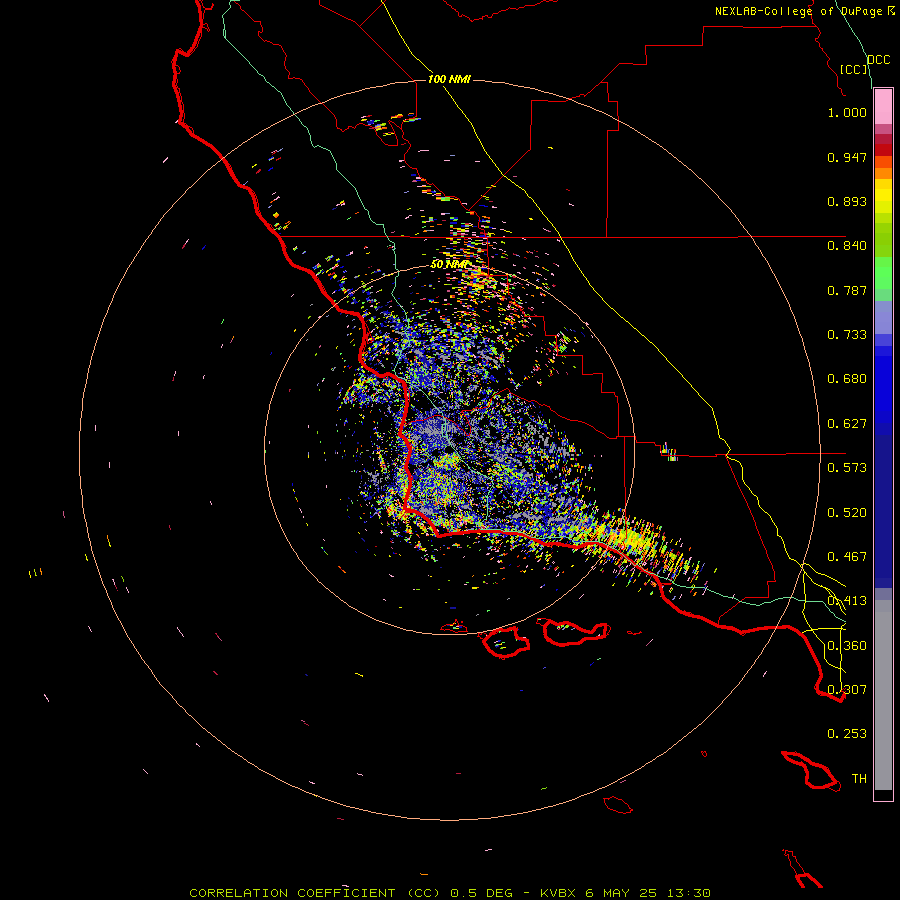Pick the gray segment of the color bar
900x900 pixels.
pos(883,695)
